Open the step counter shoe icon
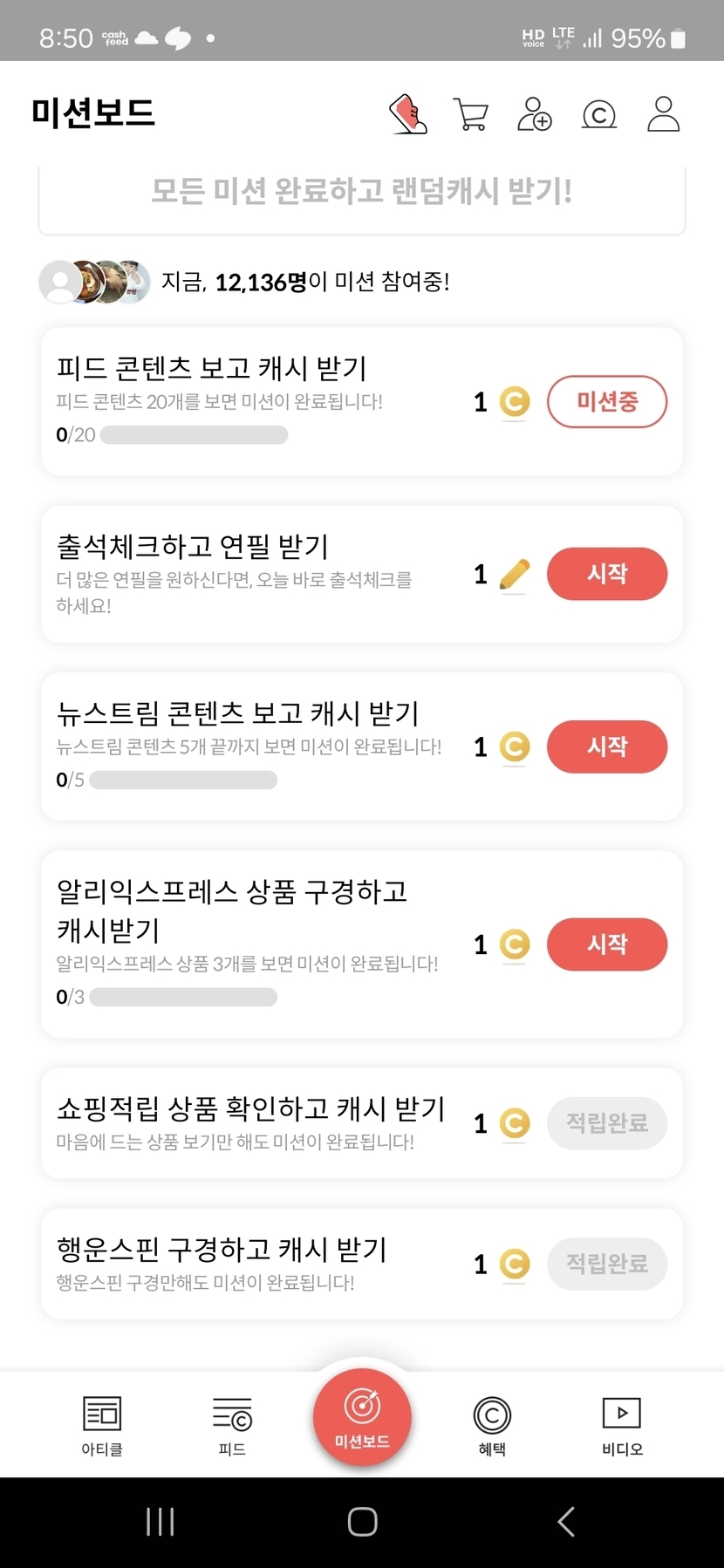Viewport: 724px width, 1568px height. [x=408, y=114]
